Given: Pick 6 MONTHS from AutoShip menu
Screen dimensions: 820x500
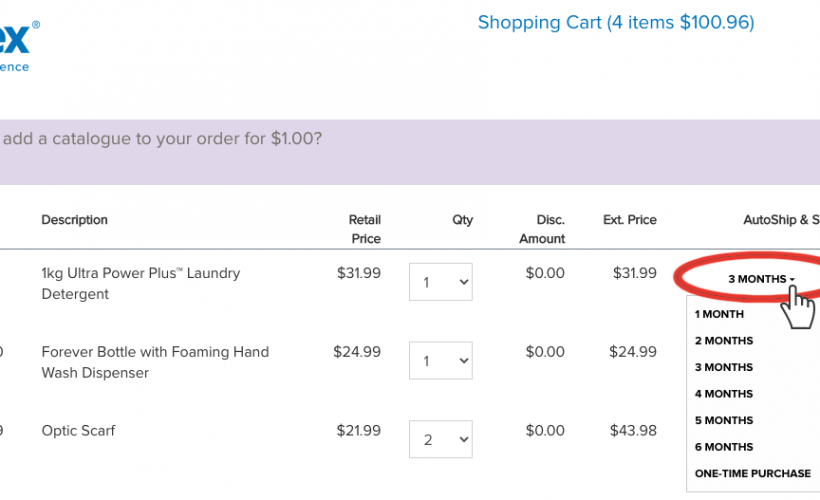Looking at the screenshot, I should coord(724,447).
